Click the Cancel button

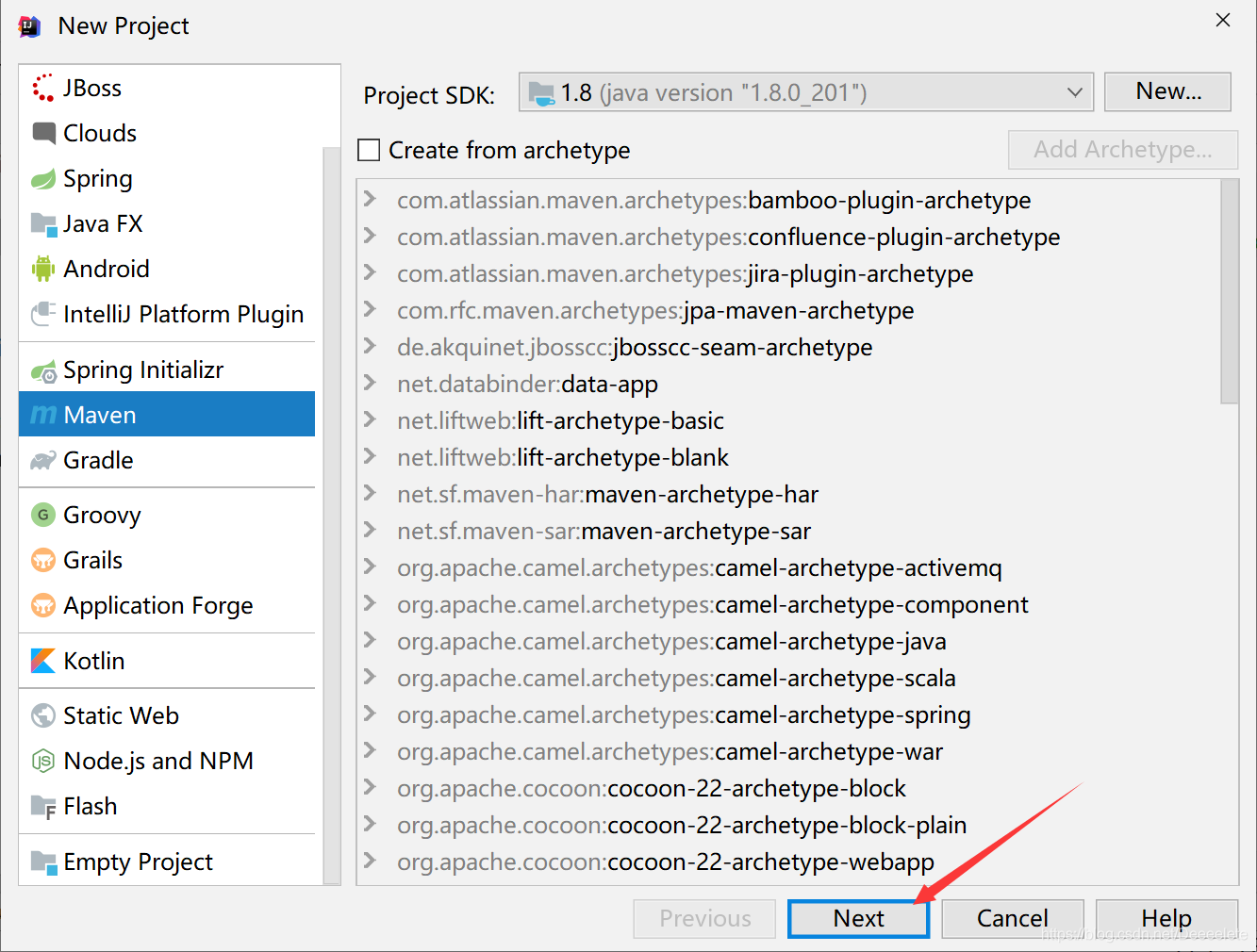pyautogui.click(x=1012, y=918)
